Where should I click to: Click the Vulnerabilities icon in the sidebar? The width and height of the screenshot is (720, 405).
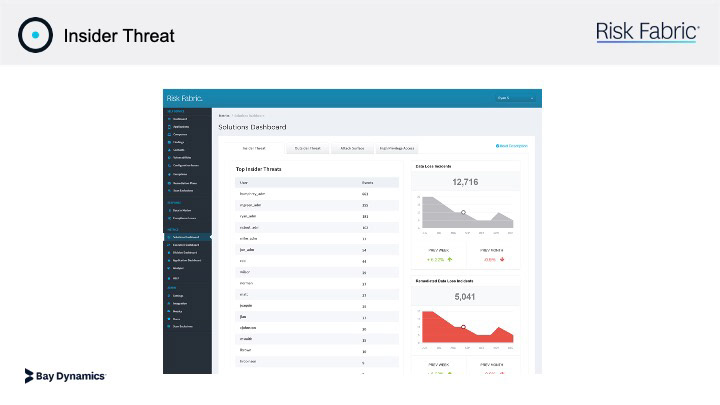pyautogui.click(x=169, y=158)
